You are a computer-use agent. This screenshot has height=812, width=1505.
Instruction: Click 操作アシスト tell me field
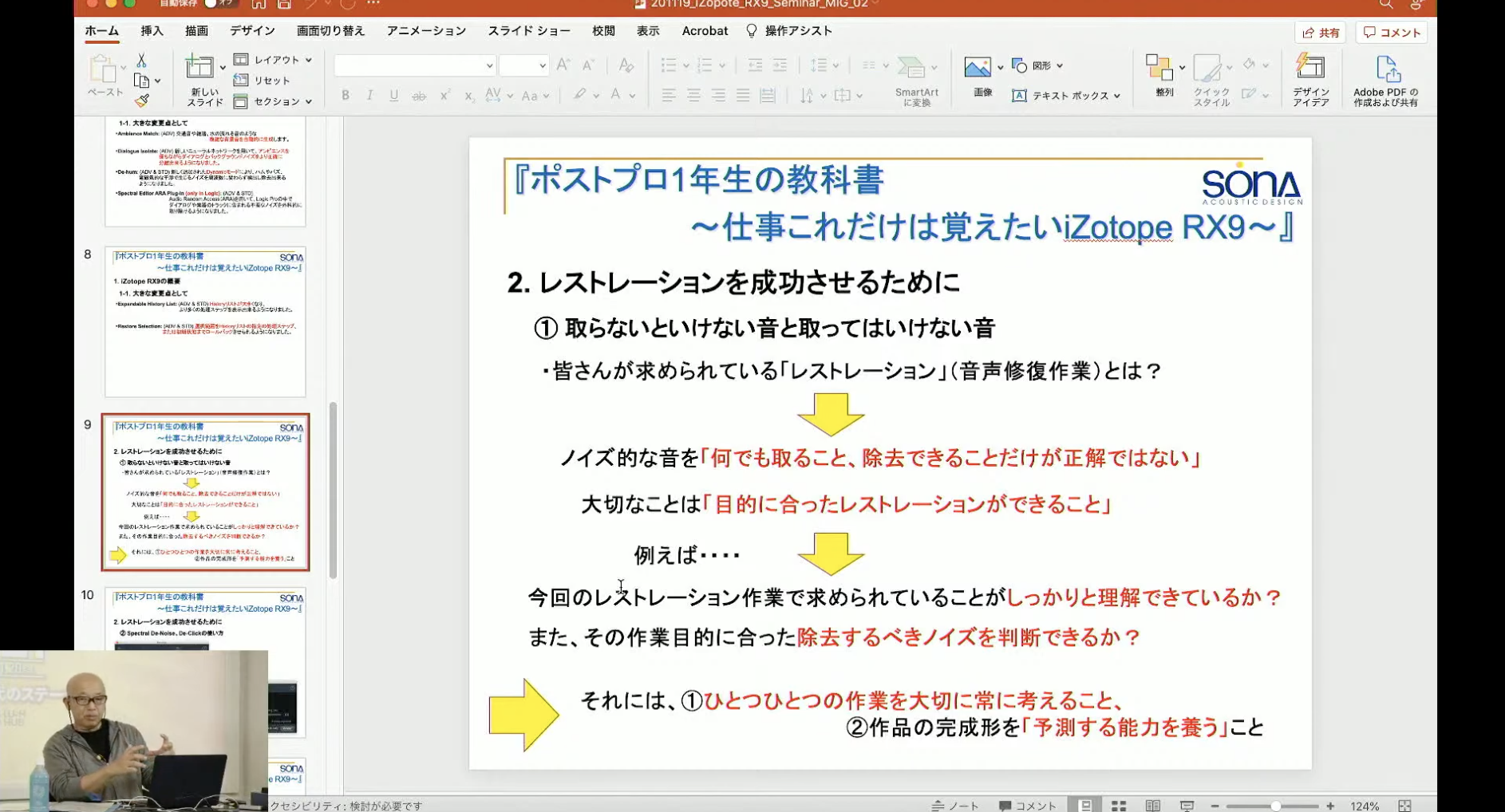[789, 30]
